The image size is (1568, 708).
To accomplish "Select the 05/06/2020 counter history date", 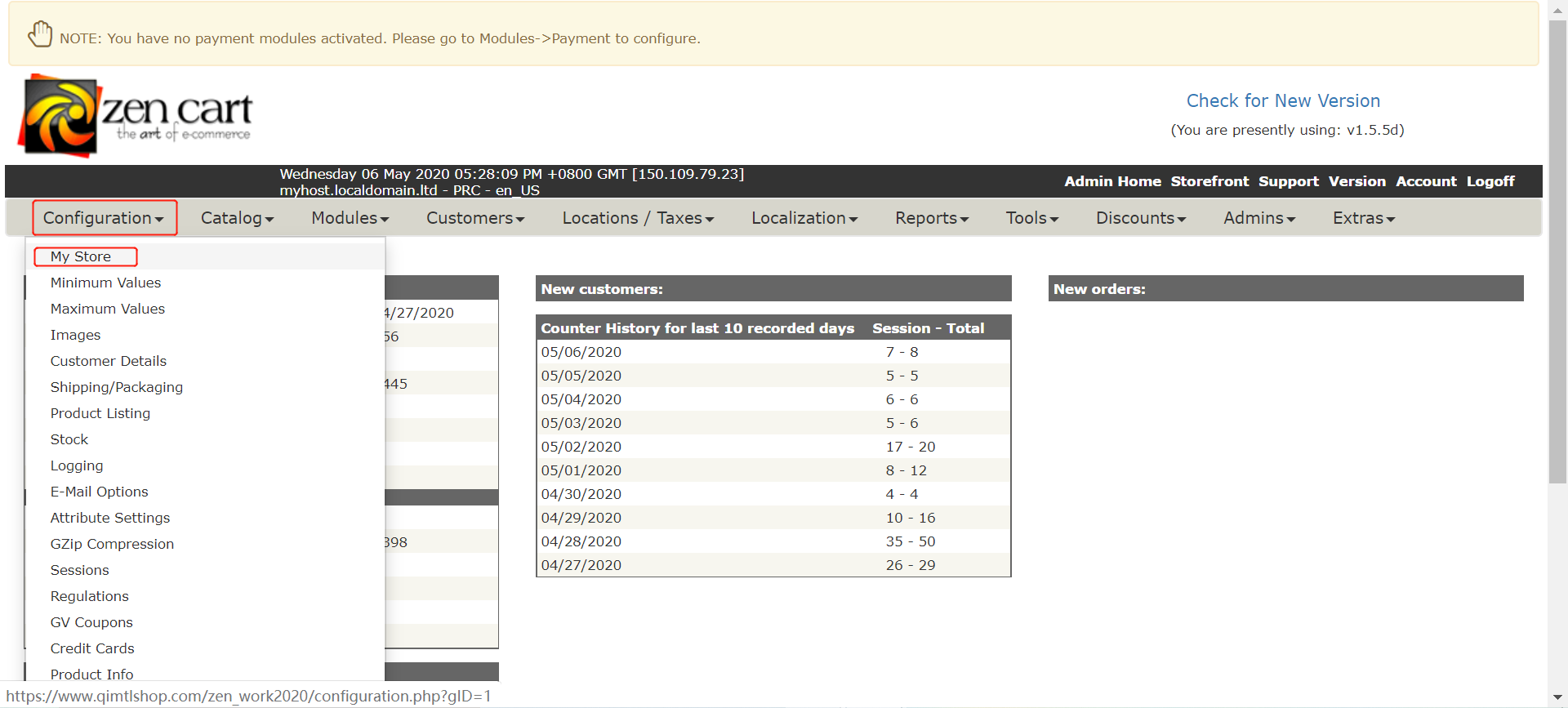I will (x=581, y=352).
